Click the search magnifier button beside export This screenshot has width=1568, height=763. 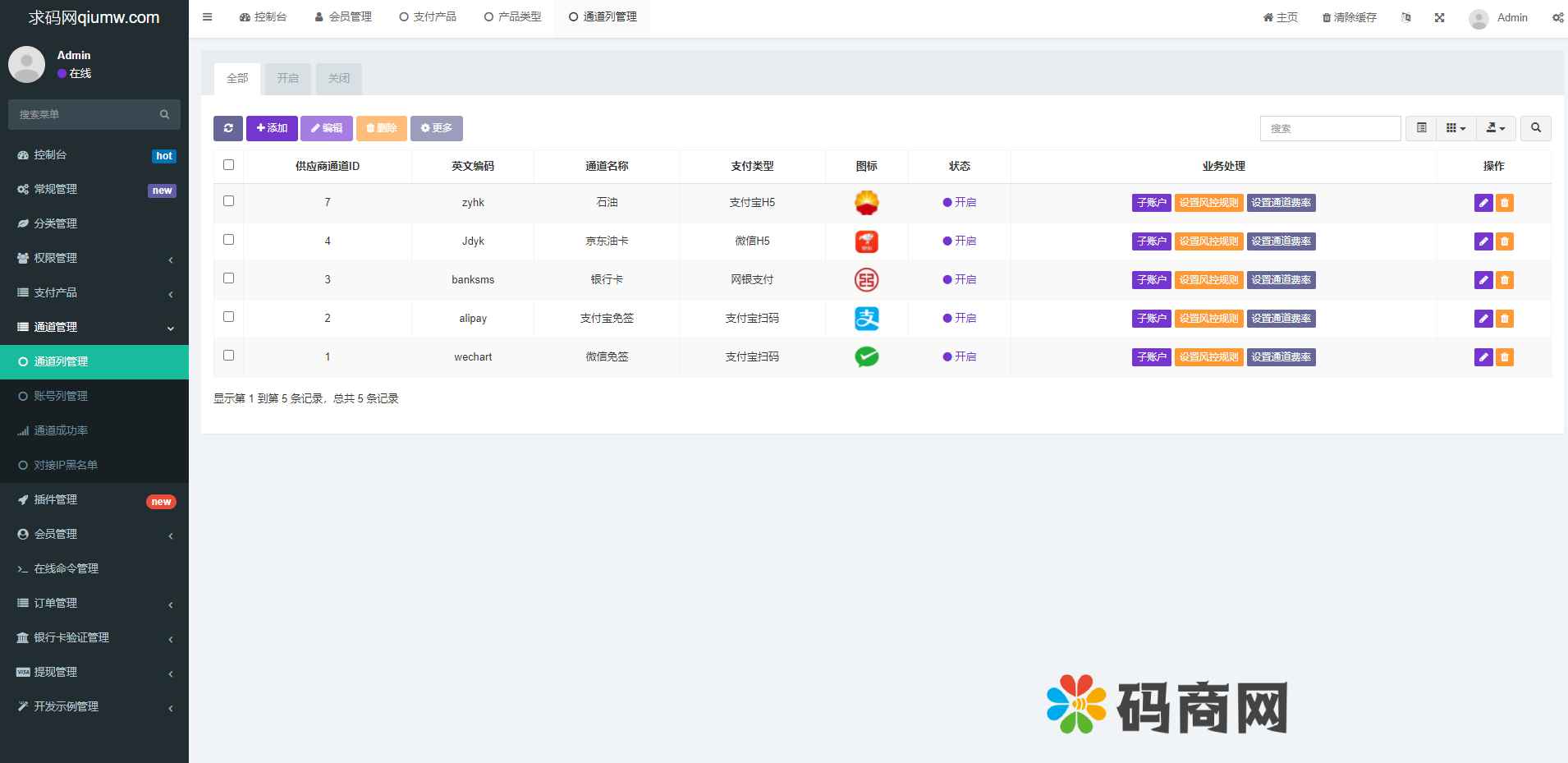point(1535,128)
